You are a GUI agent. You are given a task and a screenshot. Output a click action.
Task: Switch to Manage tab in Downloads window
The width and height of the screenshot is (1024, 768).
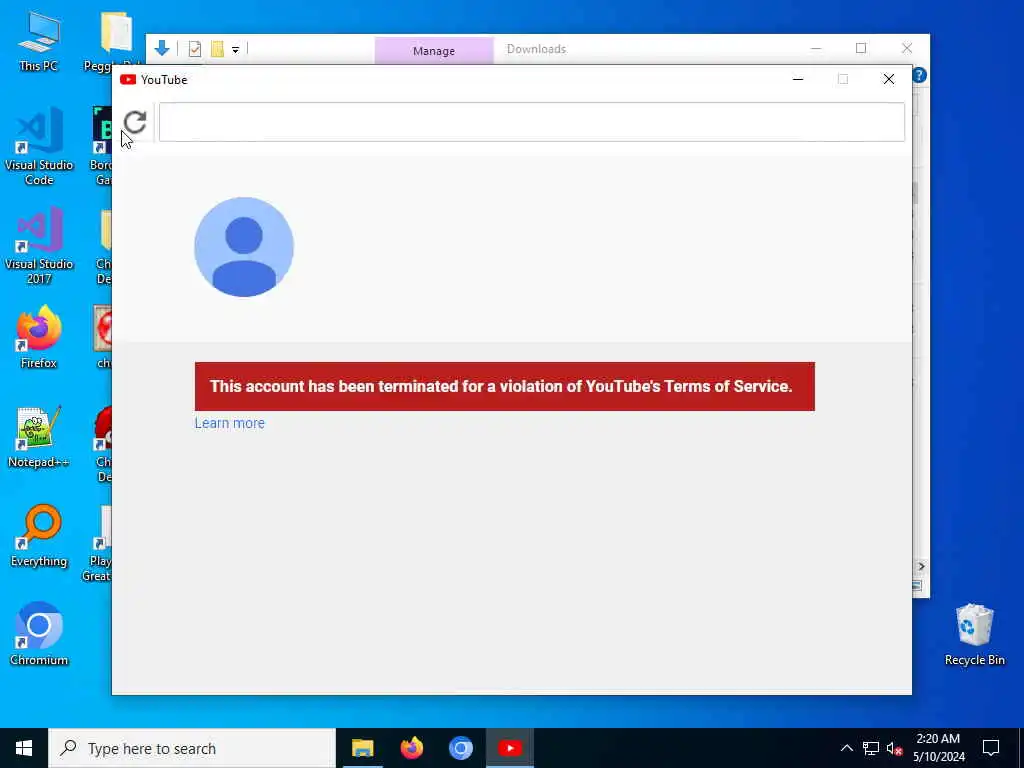click(x=434, y=50)
